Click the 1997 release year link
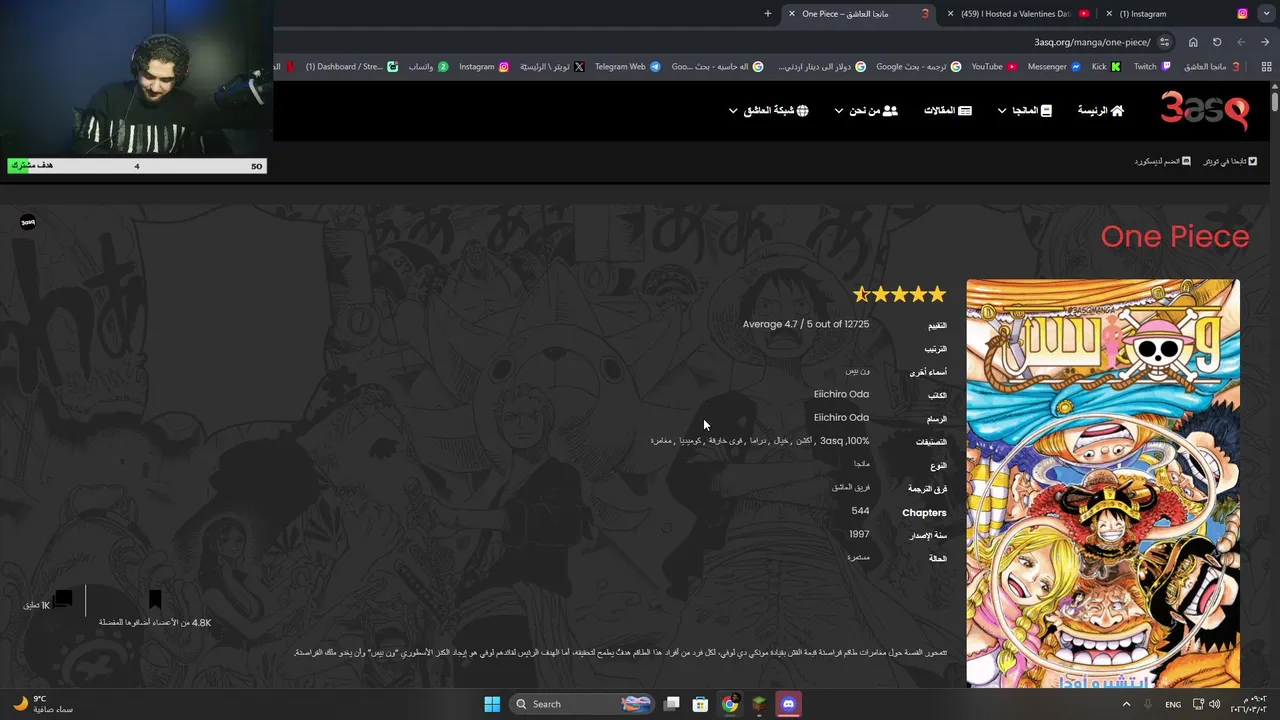This screenshot has height=720, width=1280. pos(859,534)
